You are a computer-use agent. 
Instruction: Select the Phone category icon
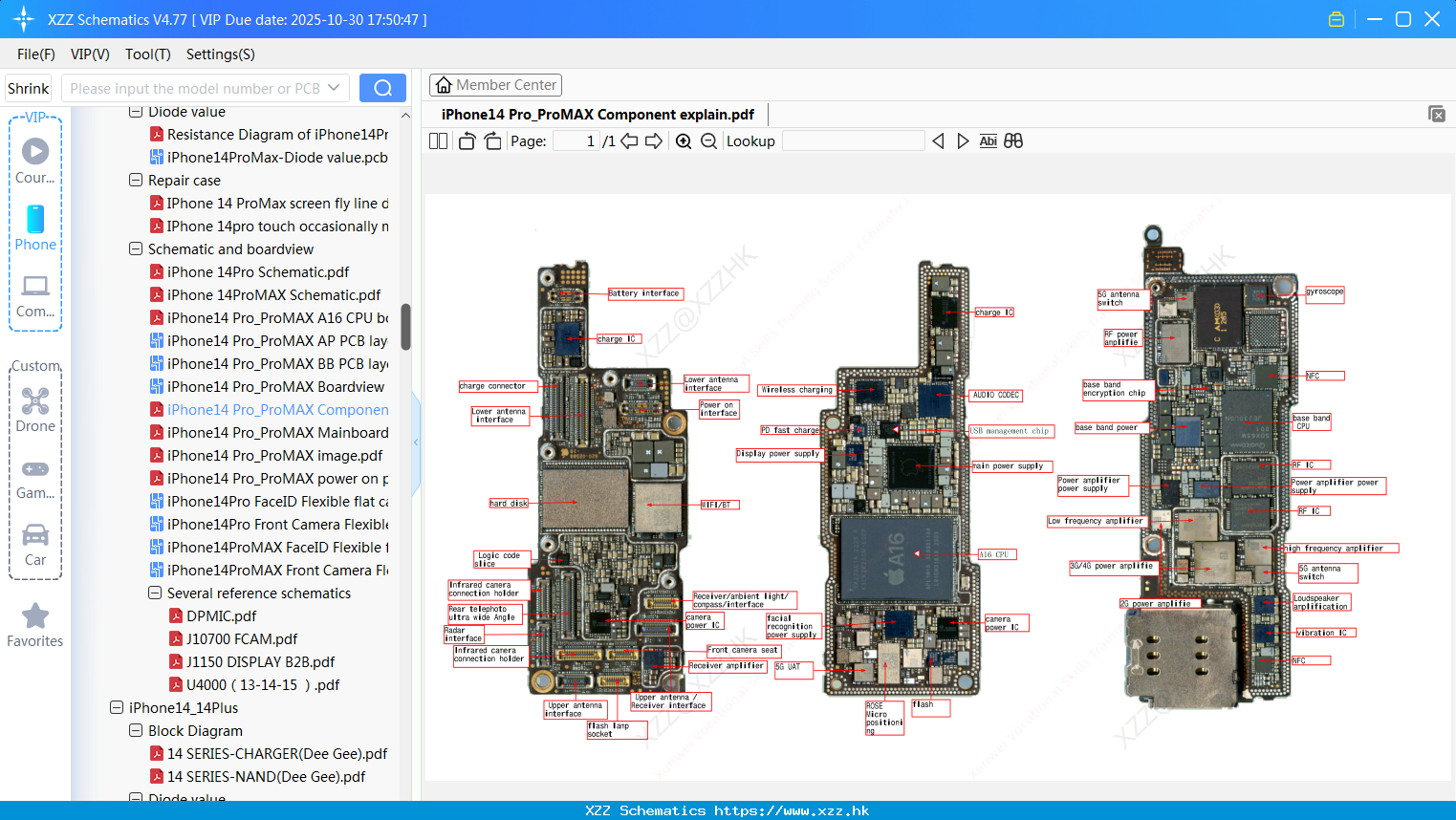pos(35,227)
